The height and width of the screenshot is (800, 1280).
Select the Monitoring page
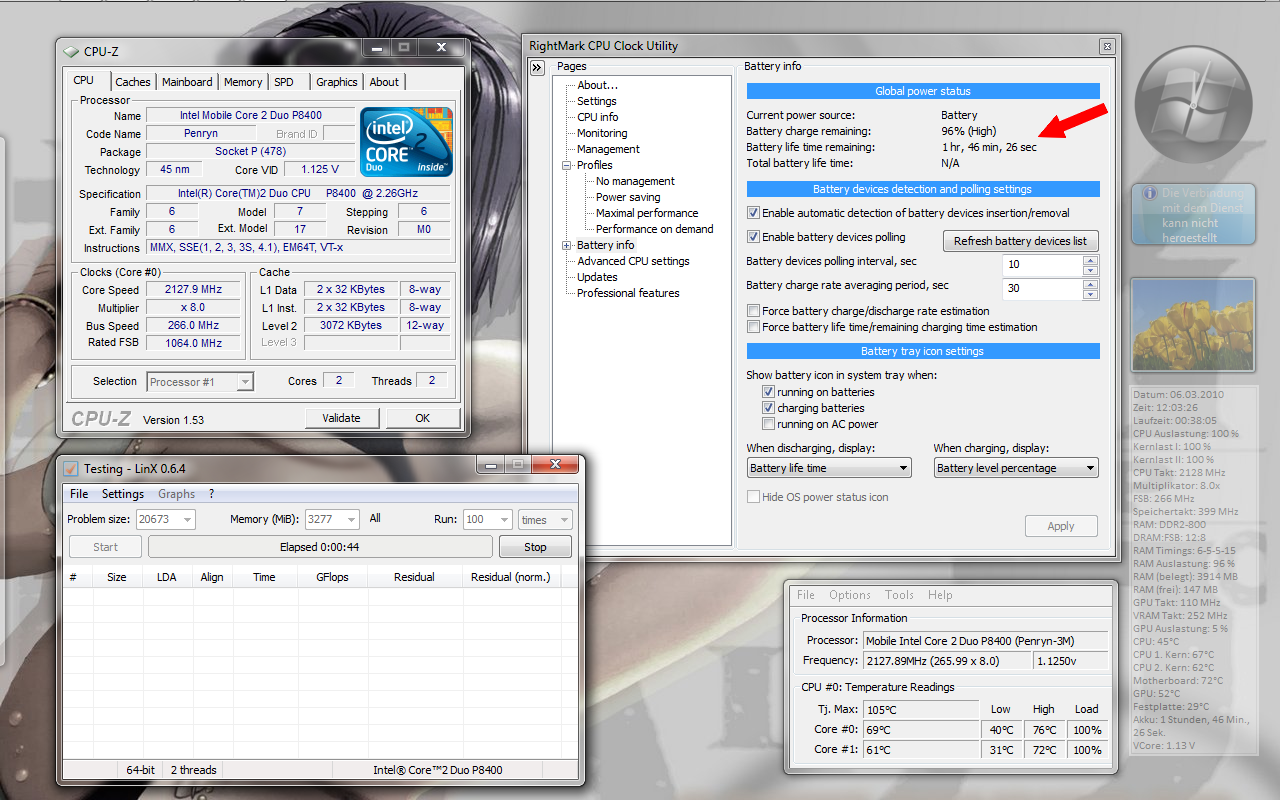tap(602, 133)
